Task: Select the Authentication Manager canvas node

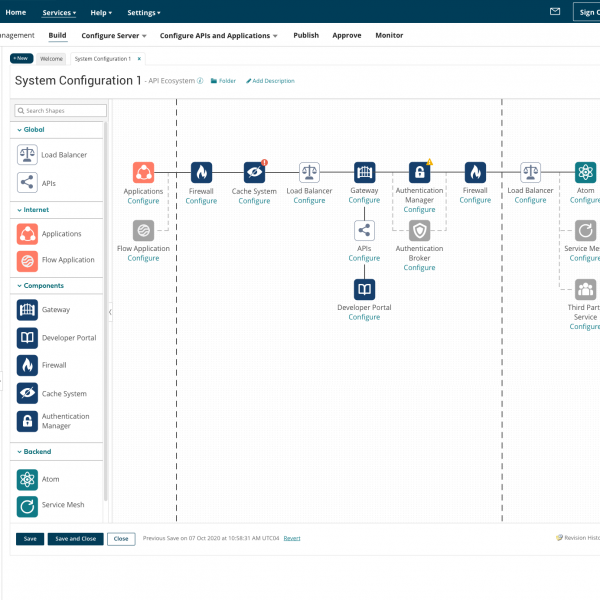Action: 419,173
